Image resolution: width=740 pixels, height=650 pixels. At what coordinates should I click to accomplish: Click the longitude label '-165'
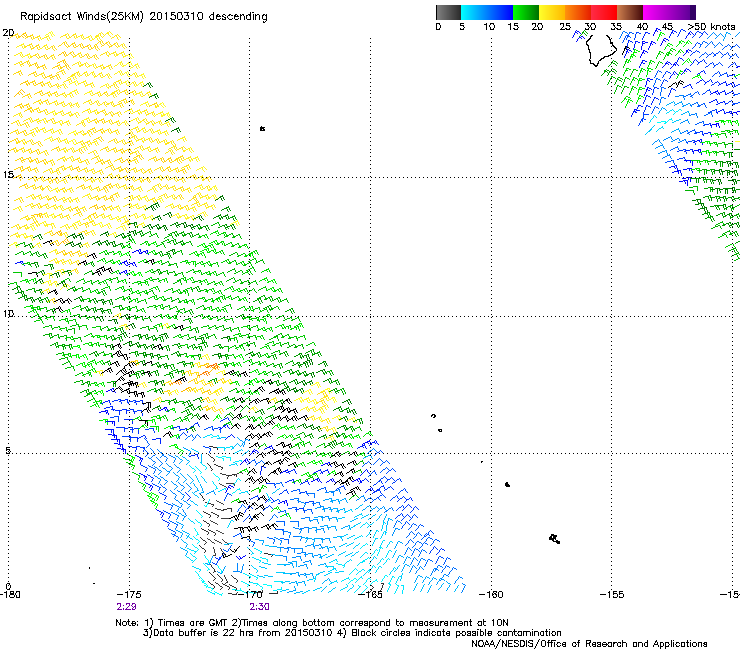click(370, 595)
